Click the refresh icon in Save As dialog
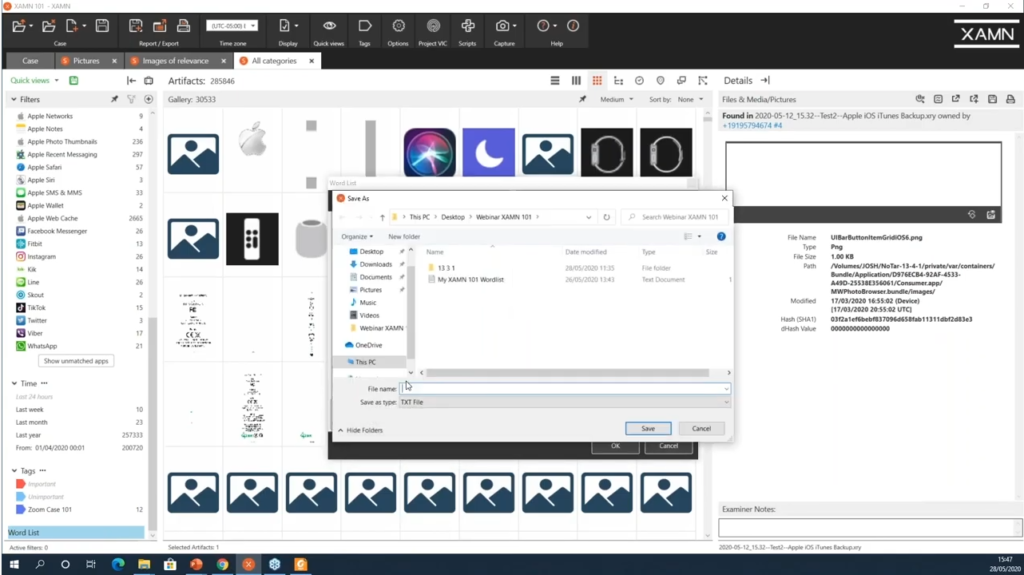This screenshot has height=575, width=1024. pyautogui.click(x=607, y=217)
